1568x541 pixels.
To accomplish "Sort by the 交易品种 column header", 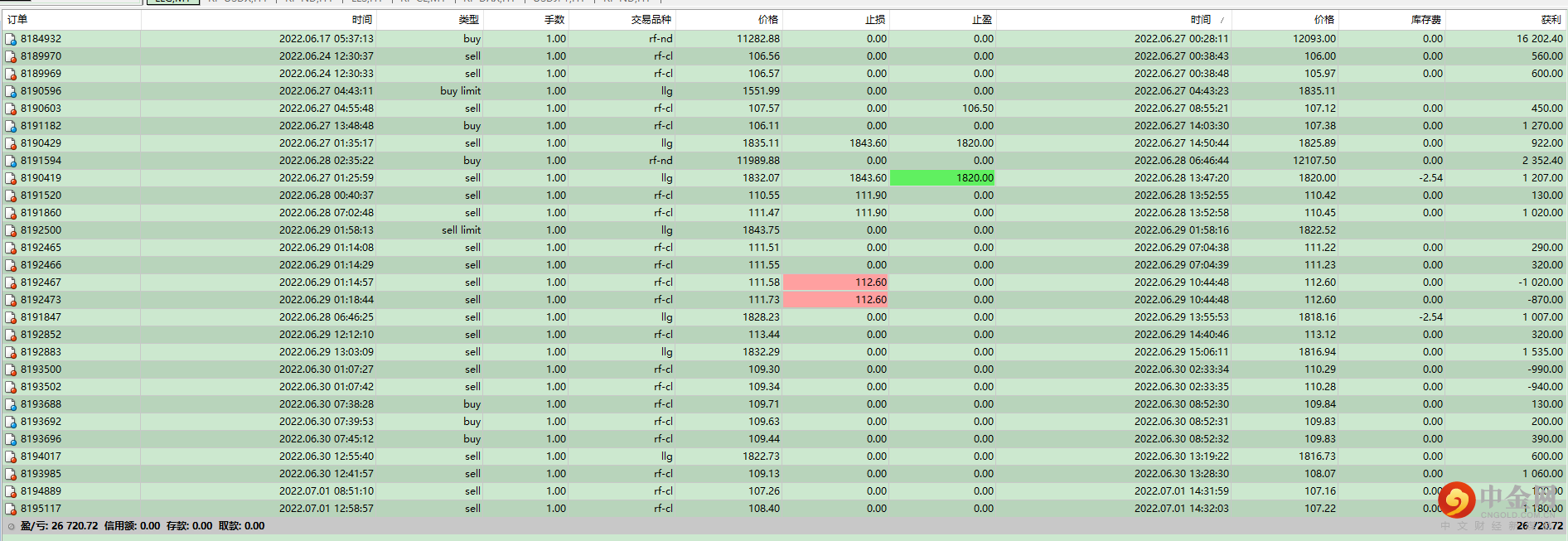I will tap(622, 19).
